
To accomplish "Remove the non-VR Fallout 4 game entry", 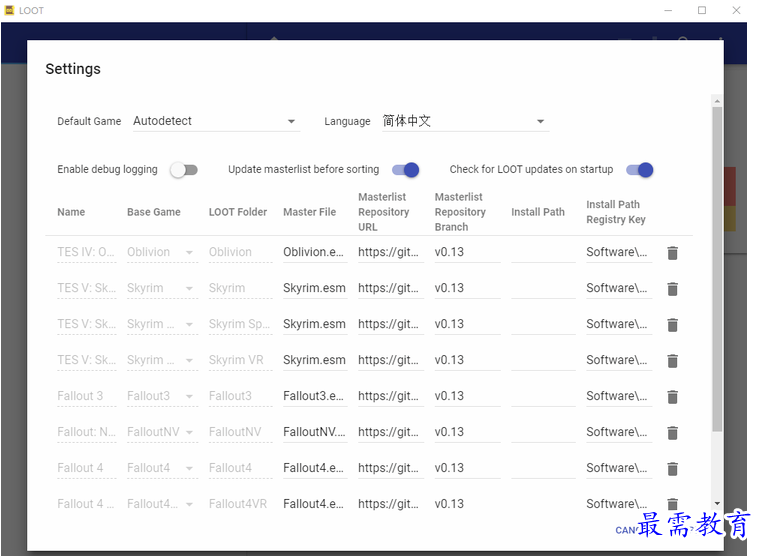I will point(672,469).
